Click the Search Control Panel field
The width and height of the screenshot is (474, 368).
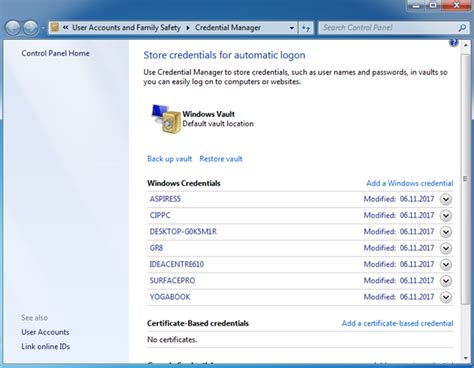coord(388,28)
